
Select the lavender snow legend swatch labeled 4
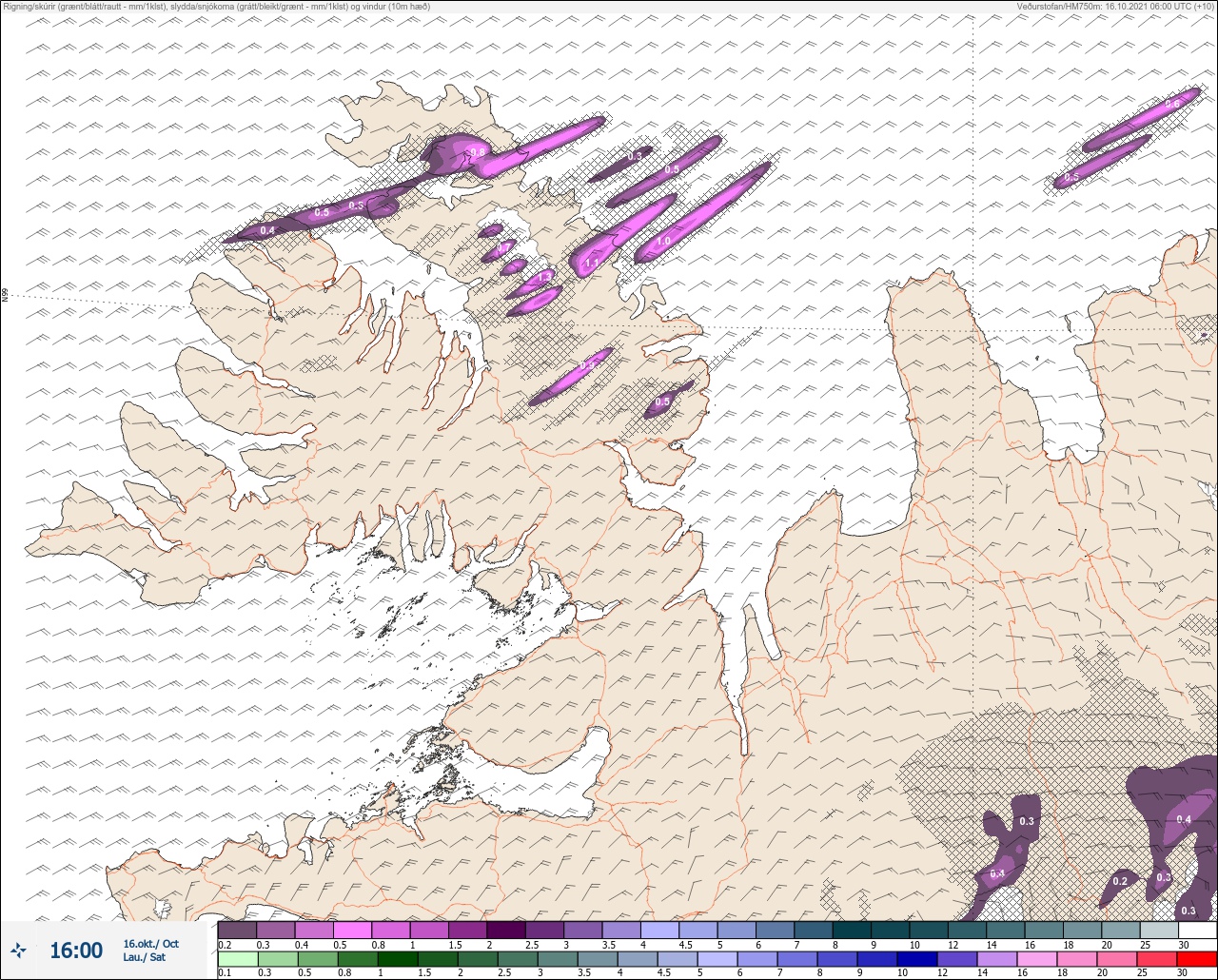pyautogui.click(x=659, y=930)
